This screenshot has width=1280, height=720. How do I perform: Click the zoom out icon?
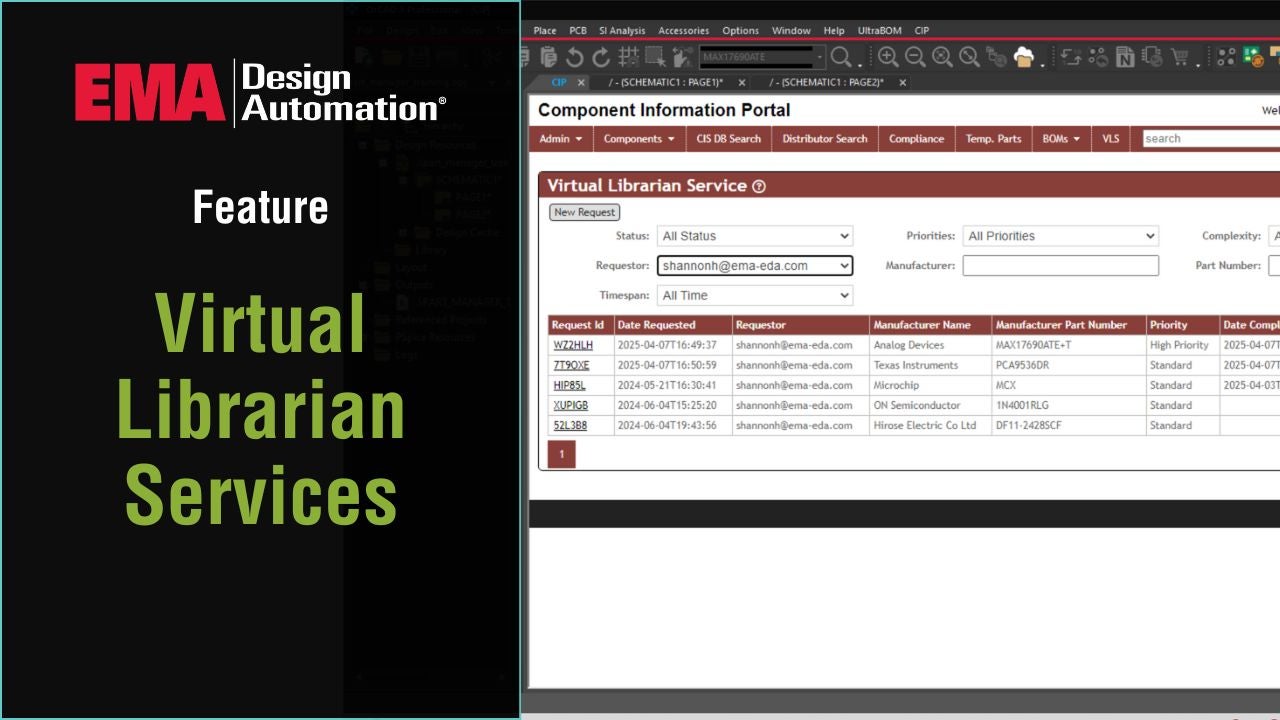coord(915,57)
